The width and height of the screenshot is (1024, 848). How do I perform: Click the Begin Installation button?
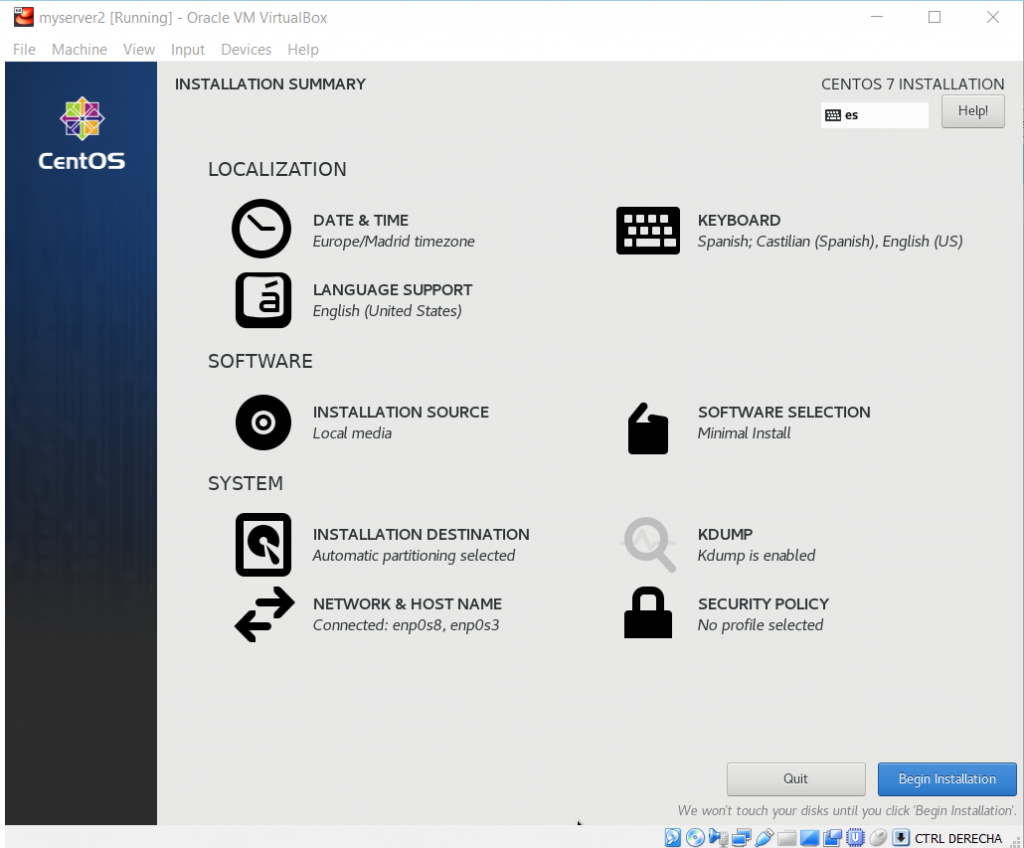[947, 779]
